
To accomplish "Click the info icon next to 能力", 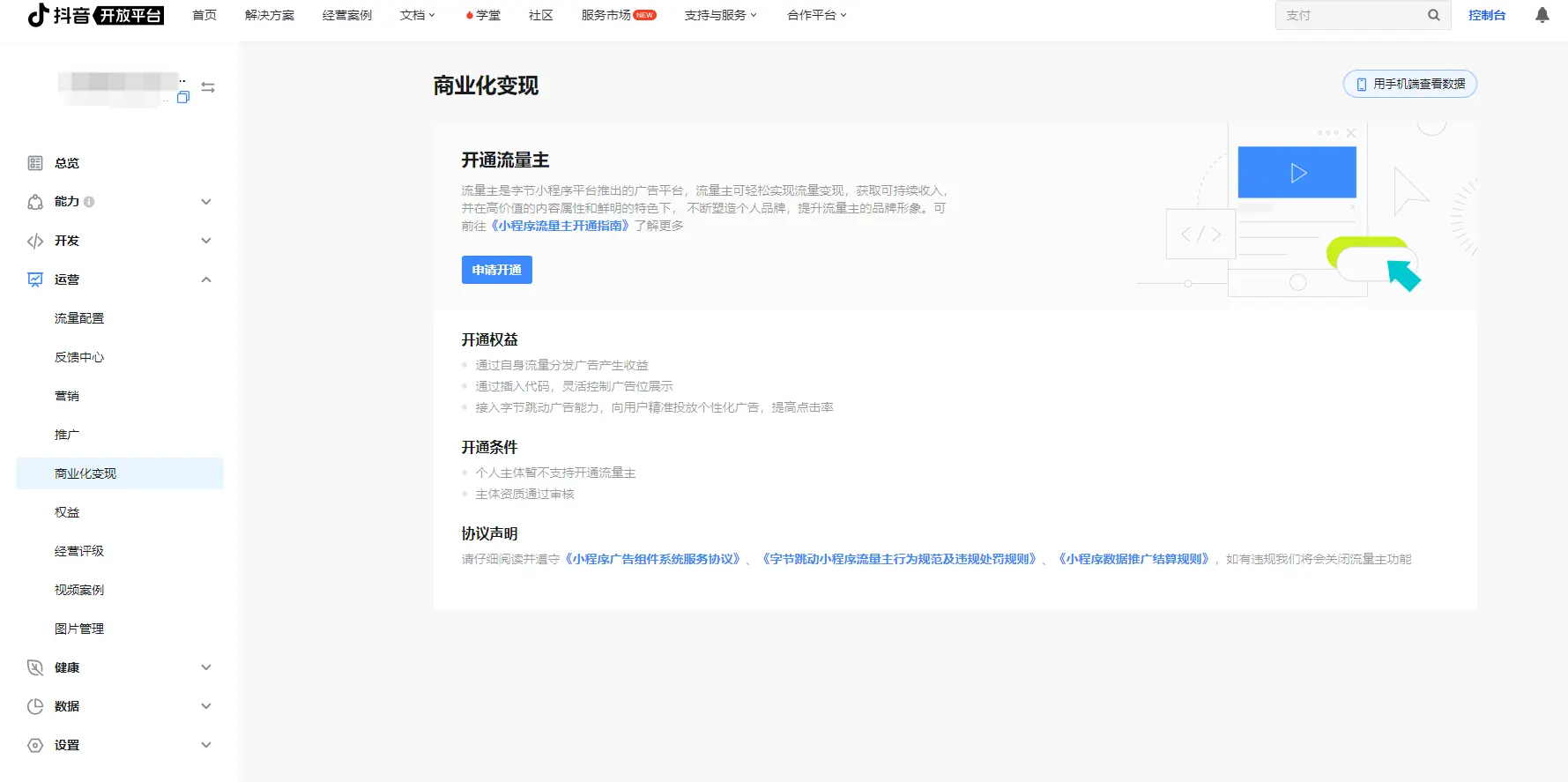I will pos(89,202).
